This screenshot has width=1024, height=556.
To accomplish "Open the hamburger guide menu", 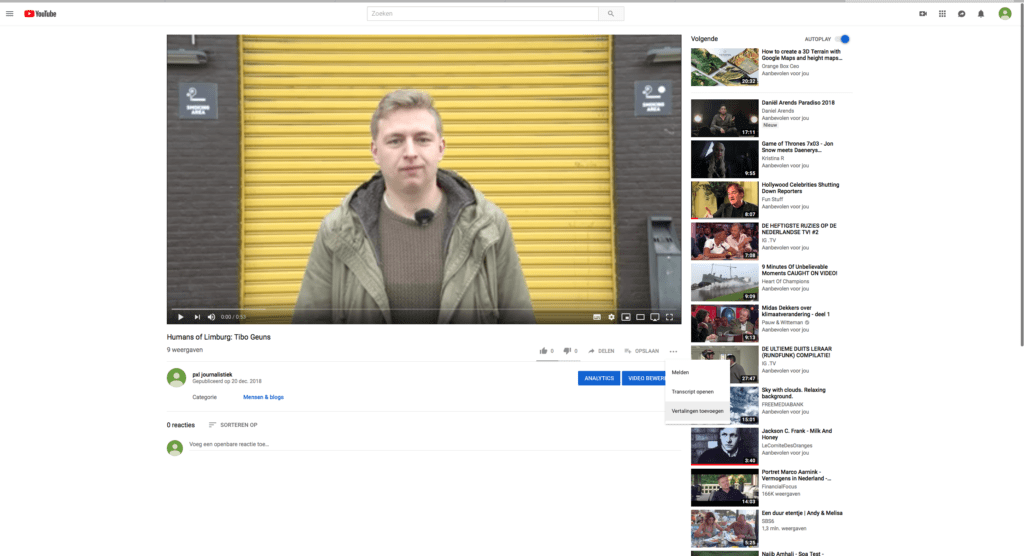I will (x=10, y=13).
